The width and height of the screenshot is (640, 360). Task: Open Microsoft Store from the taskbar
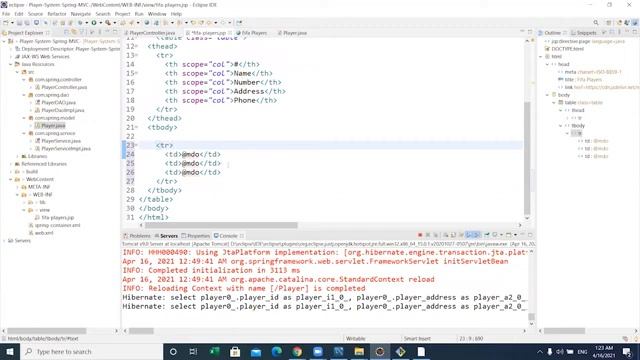click(x=235, y=351)
